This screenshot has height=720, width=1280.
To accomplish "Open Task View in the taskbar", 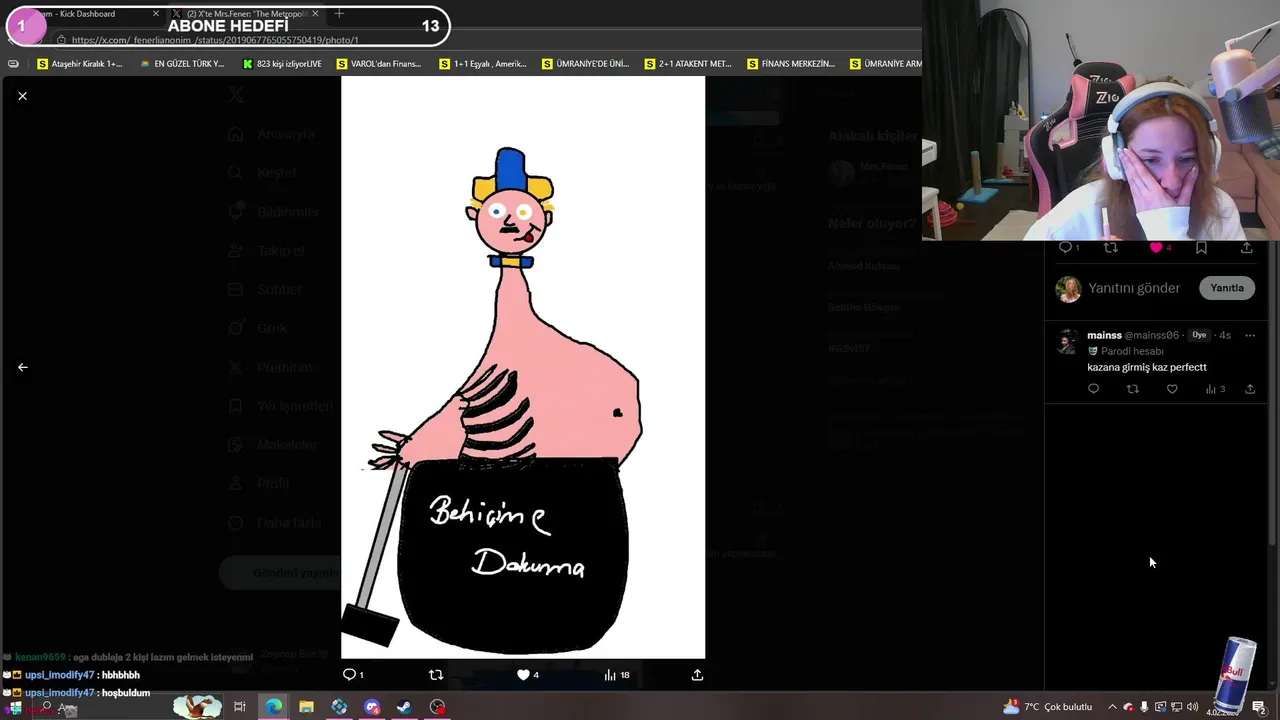I will pyautogui.click(x=240, y=707).
